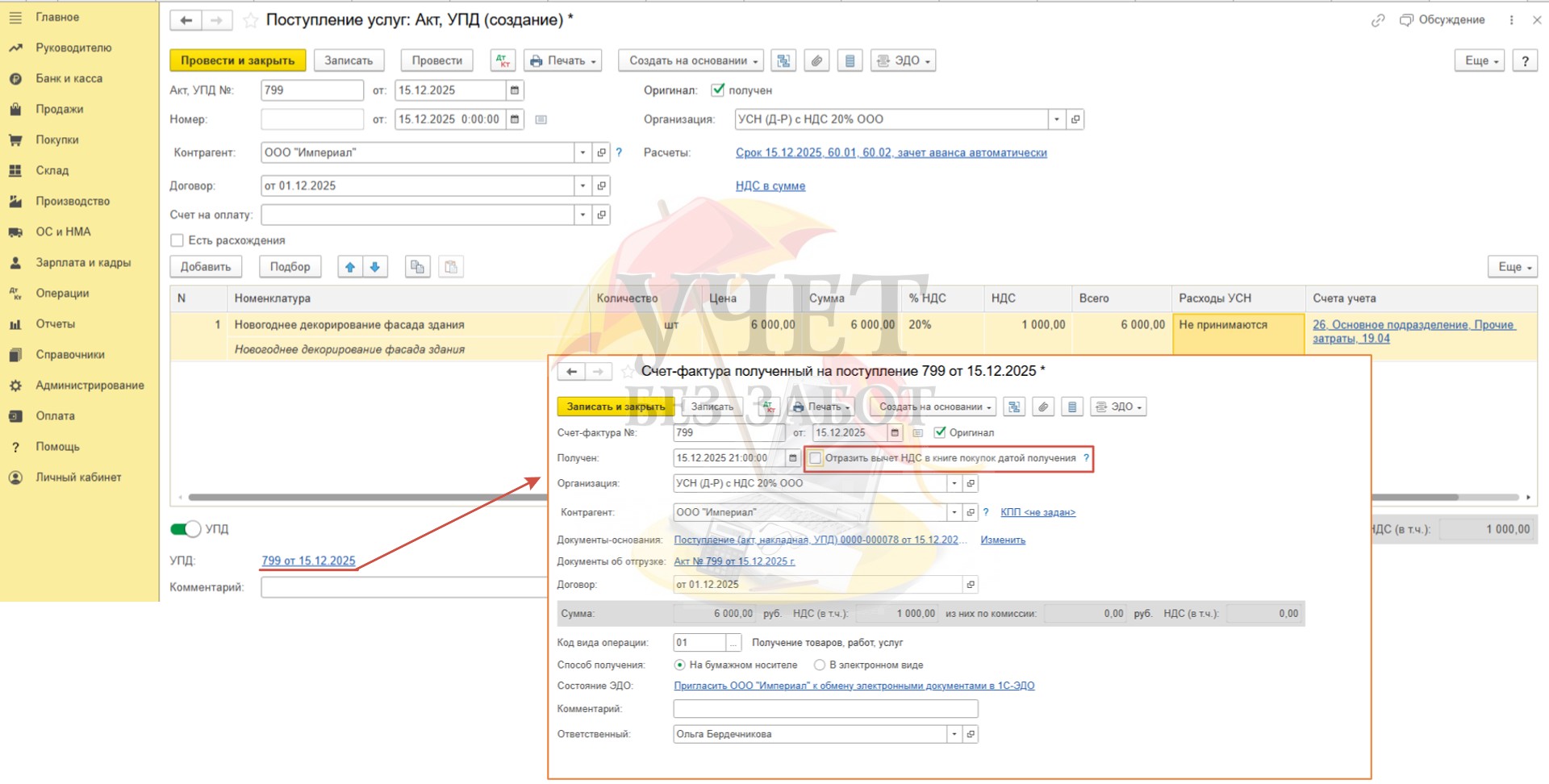This screenshot has height=784, width=1549.
Task: Switch off the УПД toggle
Action: coord(186,529)
